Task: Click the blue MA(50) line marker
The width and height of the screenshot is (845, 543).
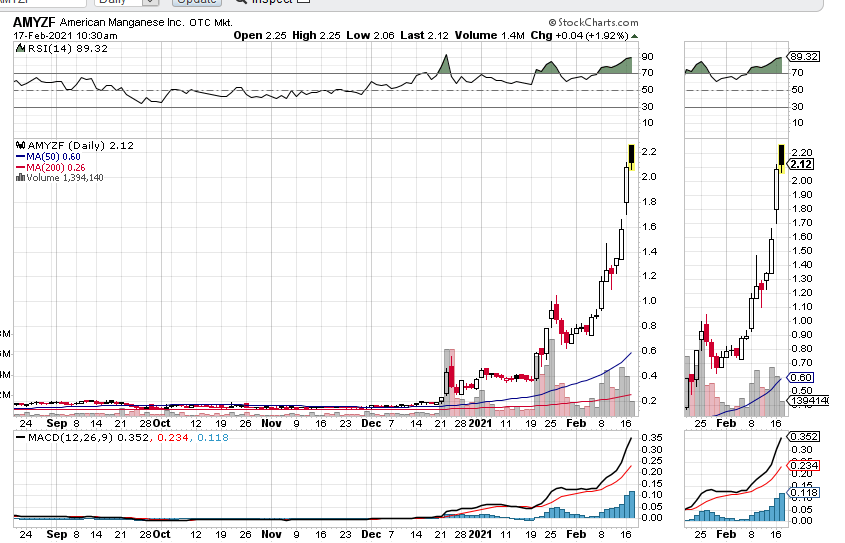Action: 20,157
